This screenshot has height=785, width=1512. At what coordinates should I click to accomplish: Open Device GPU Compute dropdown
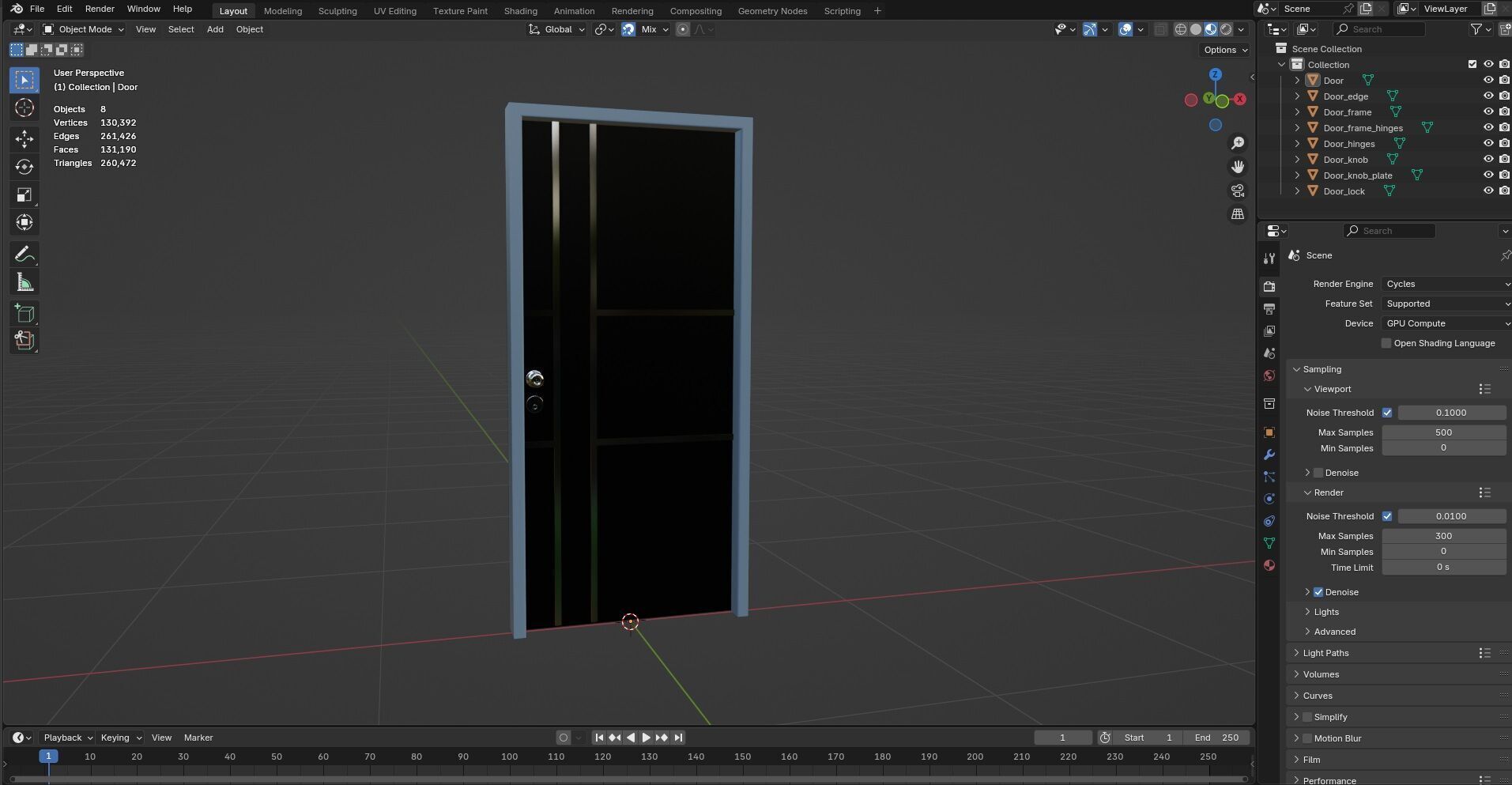[1446, 323]
